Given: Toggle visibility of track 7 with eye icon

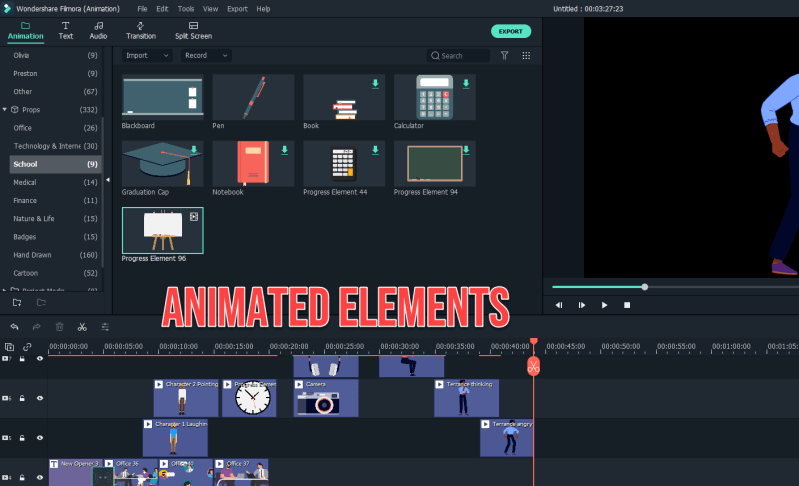Looking at the screenshot, I should (x=40, y=358).
